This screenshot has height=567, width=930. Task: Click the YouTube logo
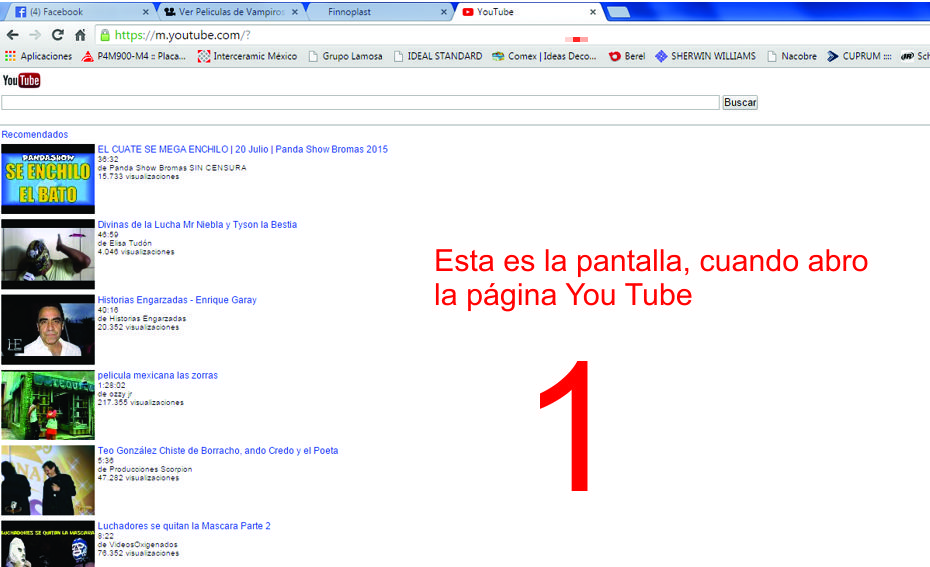[21, 80]
